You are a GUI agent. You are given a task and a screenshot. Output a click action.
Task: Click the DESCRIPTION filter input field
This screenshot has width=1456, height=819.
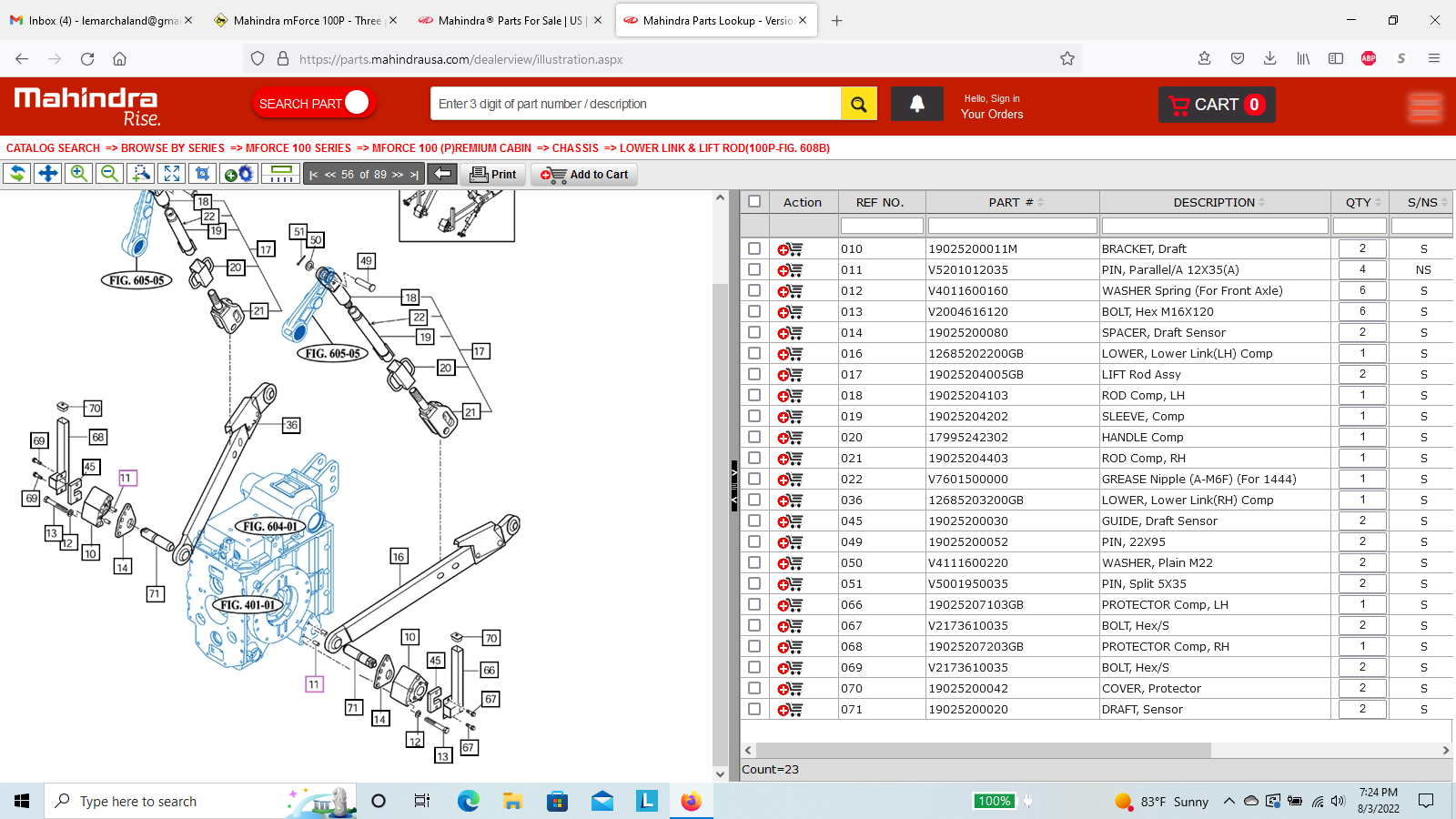(x=1215, y=225)
